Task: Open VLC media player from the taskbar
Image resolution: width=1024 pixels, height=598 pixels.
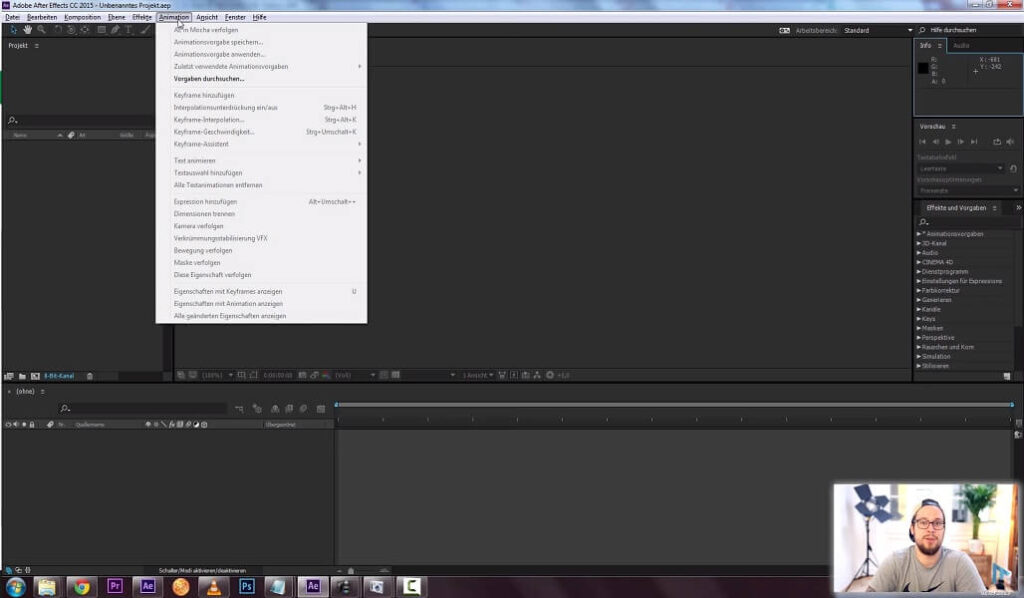Action: (213, 586)
